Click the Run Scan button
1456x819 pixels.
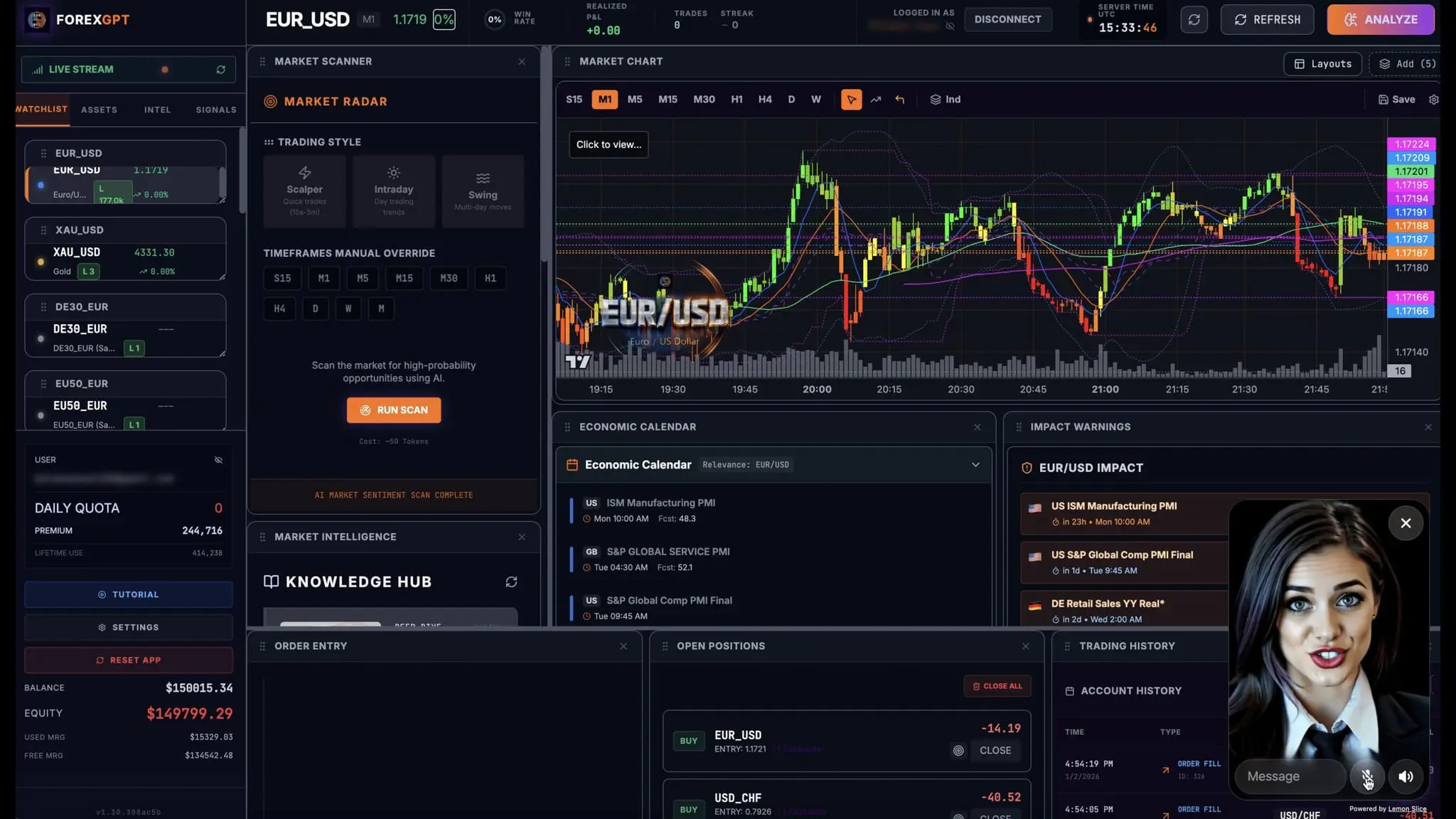coord(394,410)
